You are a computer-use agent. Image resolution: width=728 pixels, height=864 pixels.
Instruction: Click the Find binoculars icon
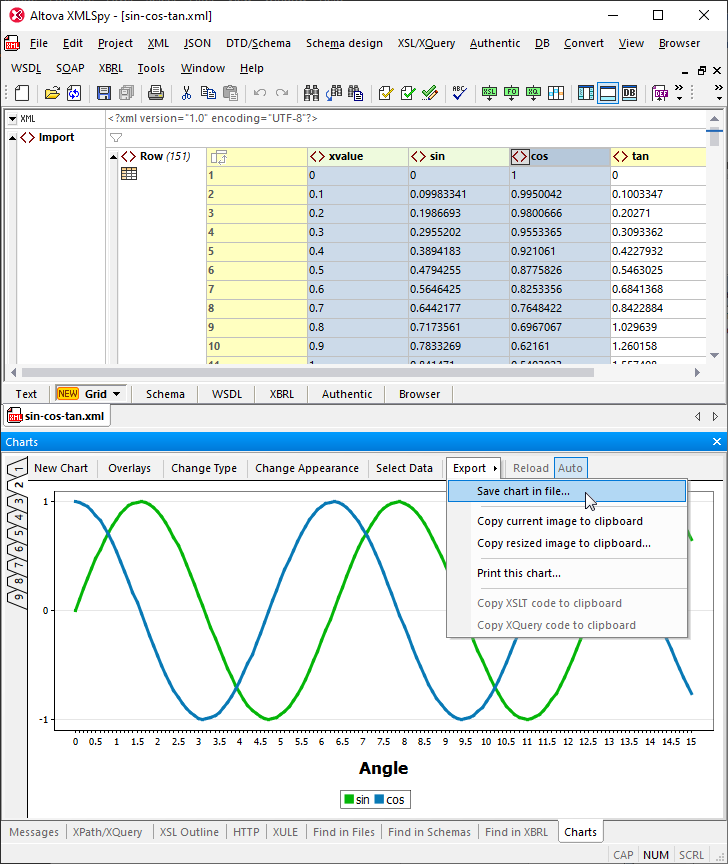point(310,93)
